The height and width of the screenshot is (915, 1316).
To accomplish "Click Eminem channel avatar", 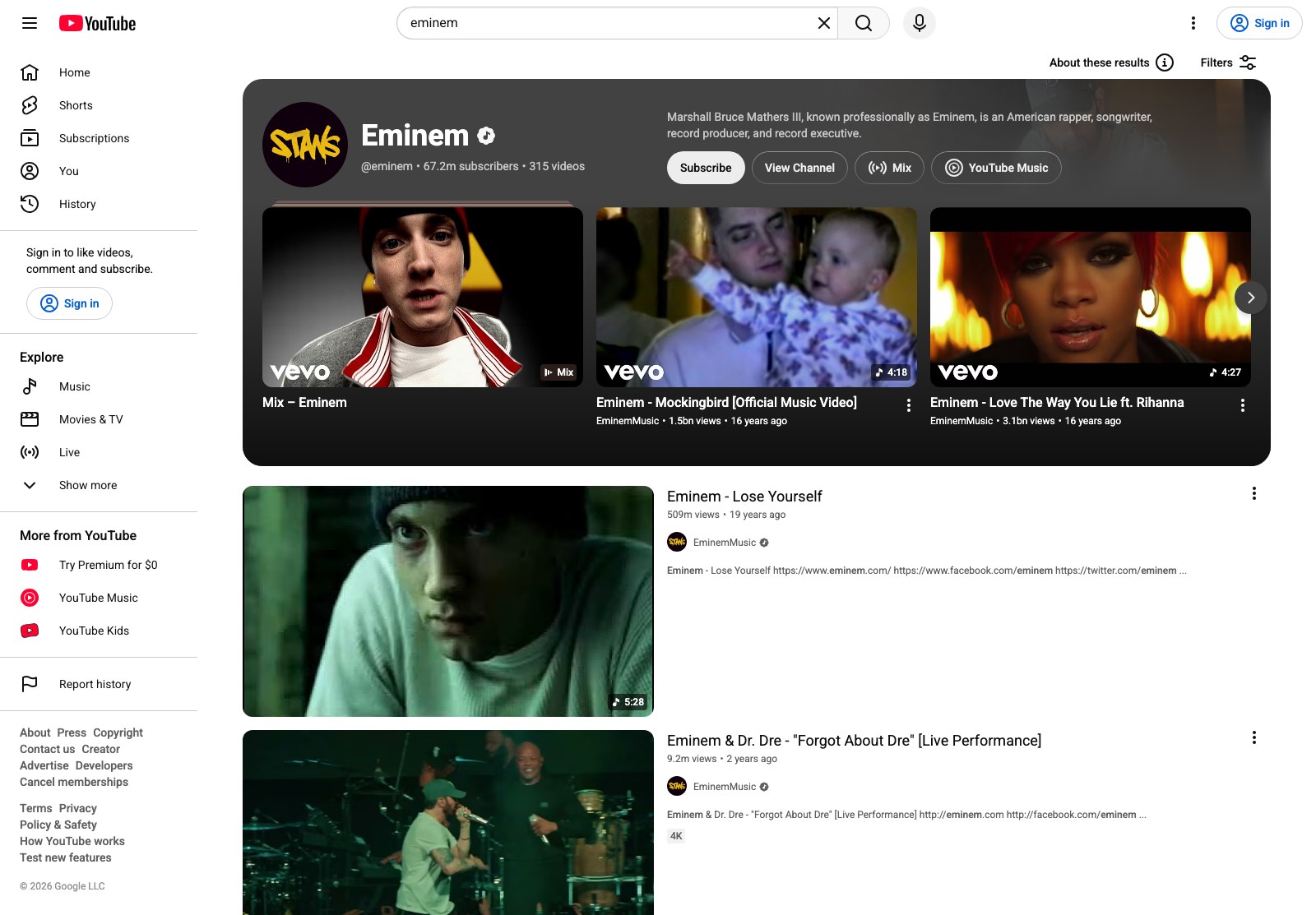I will (305, 145).
